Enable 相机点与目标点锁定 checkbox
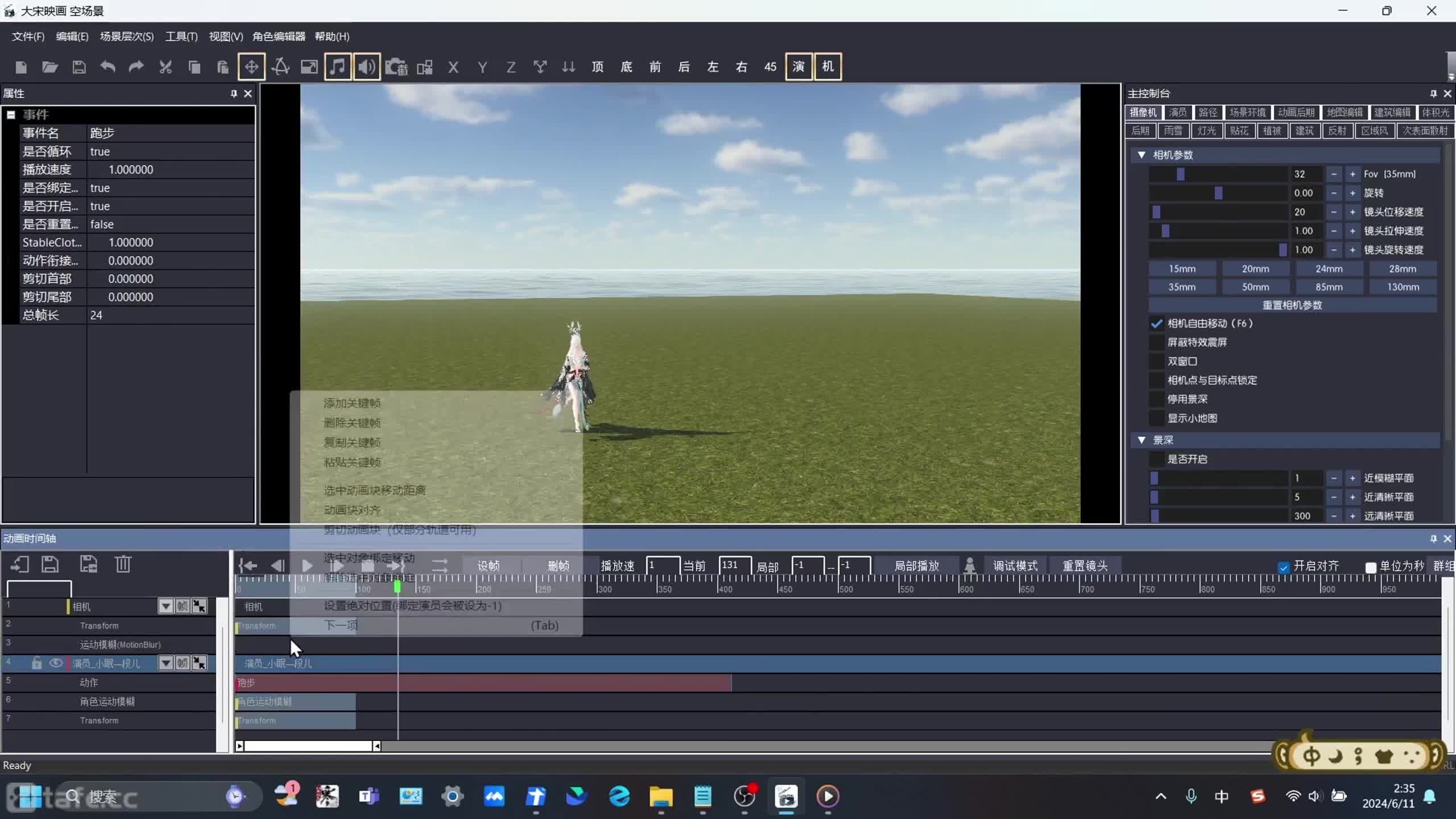This screenshot has height=819, width=1456. click(1156, 380)
